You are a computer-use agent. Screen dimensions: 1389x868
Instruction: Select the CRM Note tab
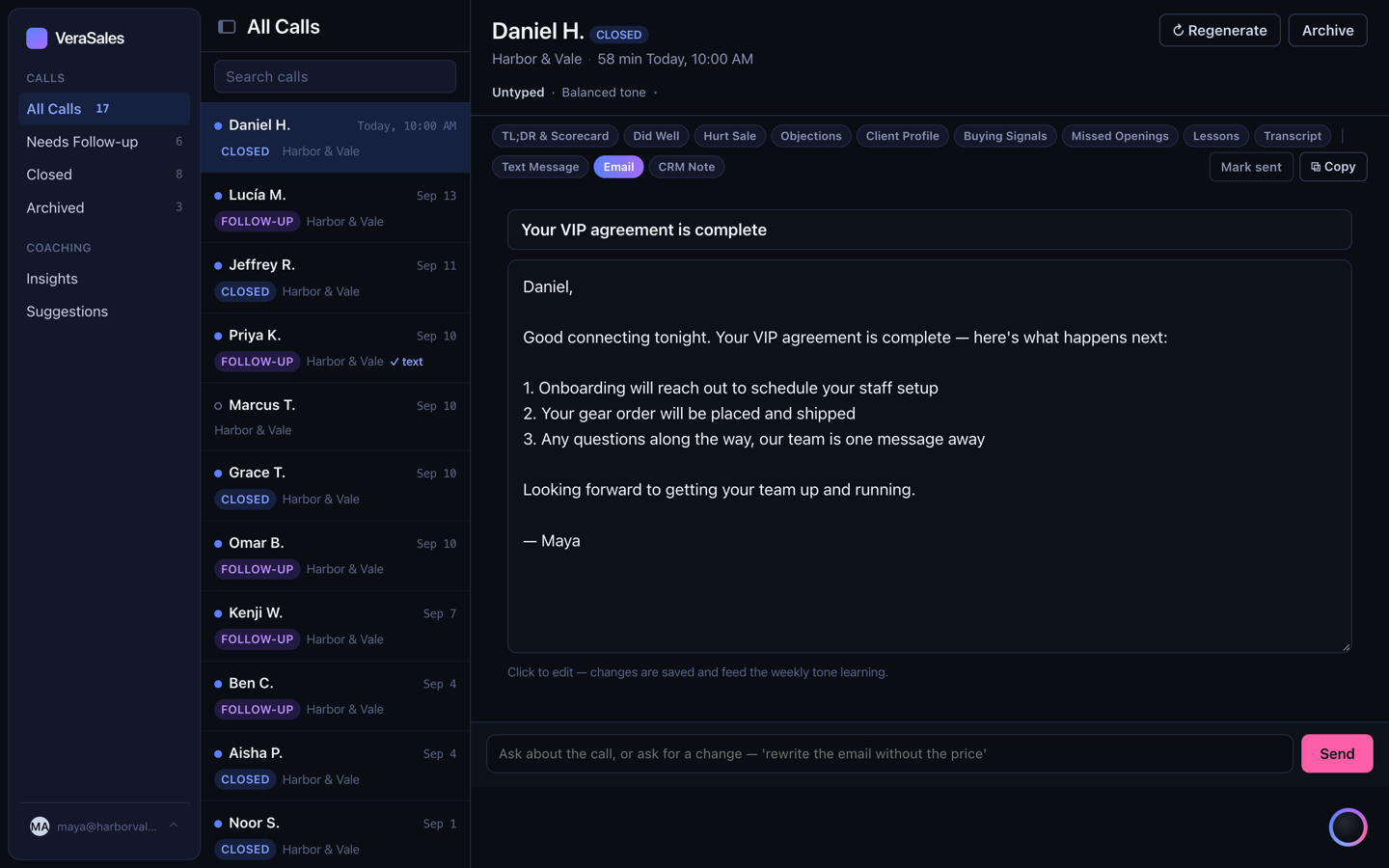(686, 167)
